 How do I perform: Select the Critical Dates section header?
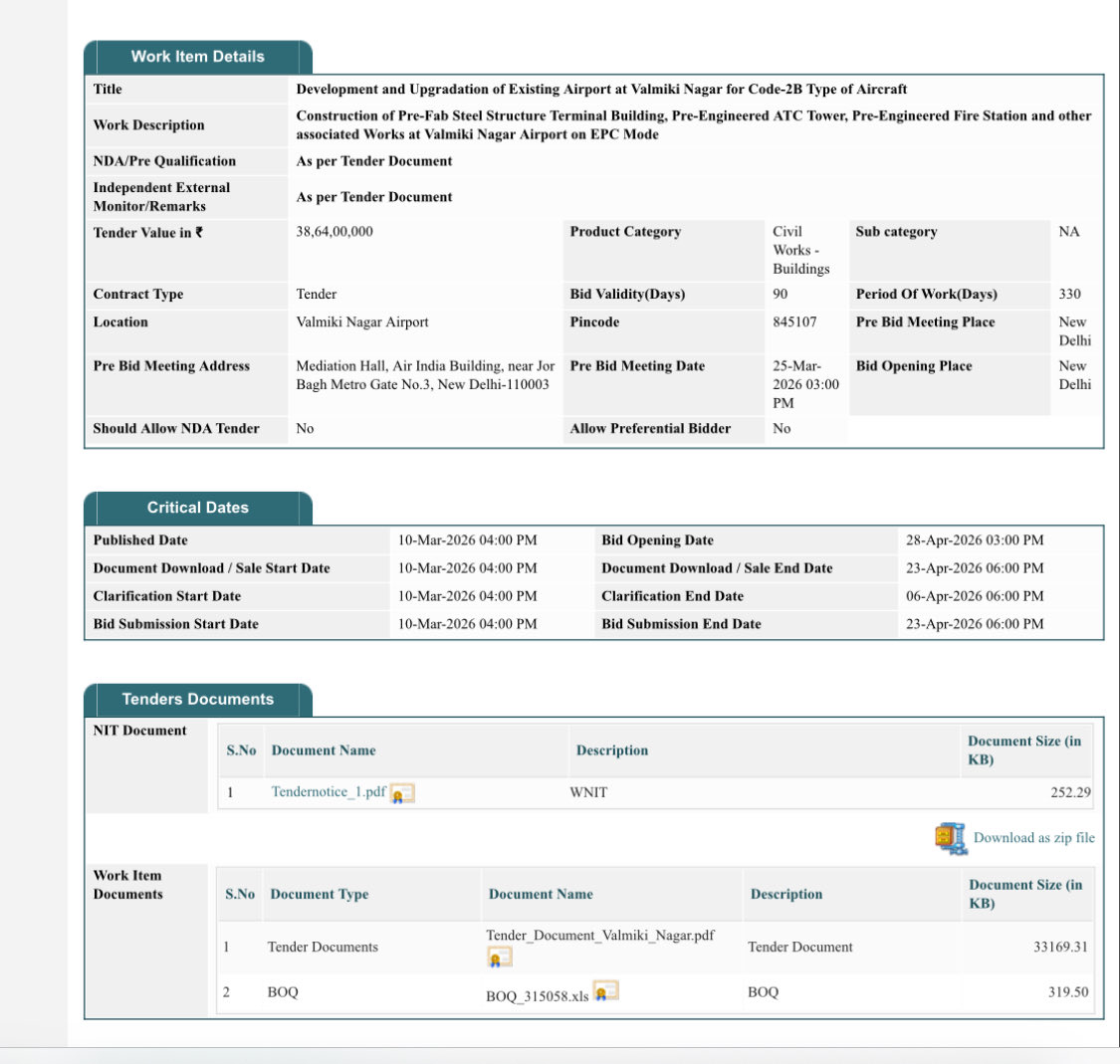tap(198, 508)
